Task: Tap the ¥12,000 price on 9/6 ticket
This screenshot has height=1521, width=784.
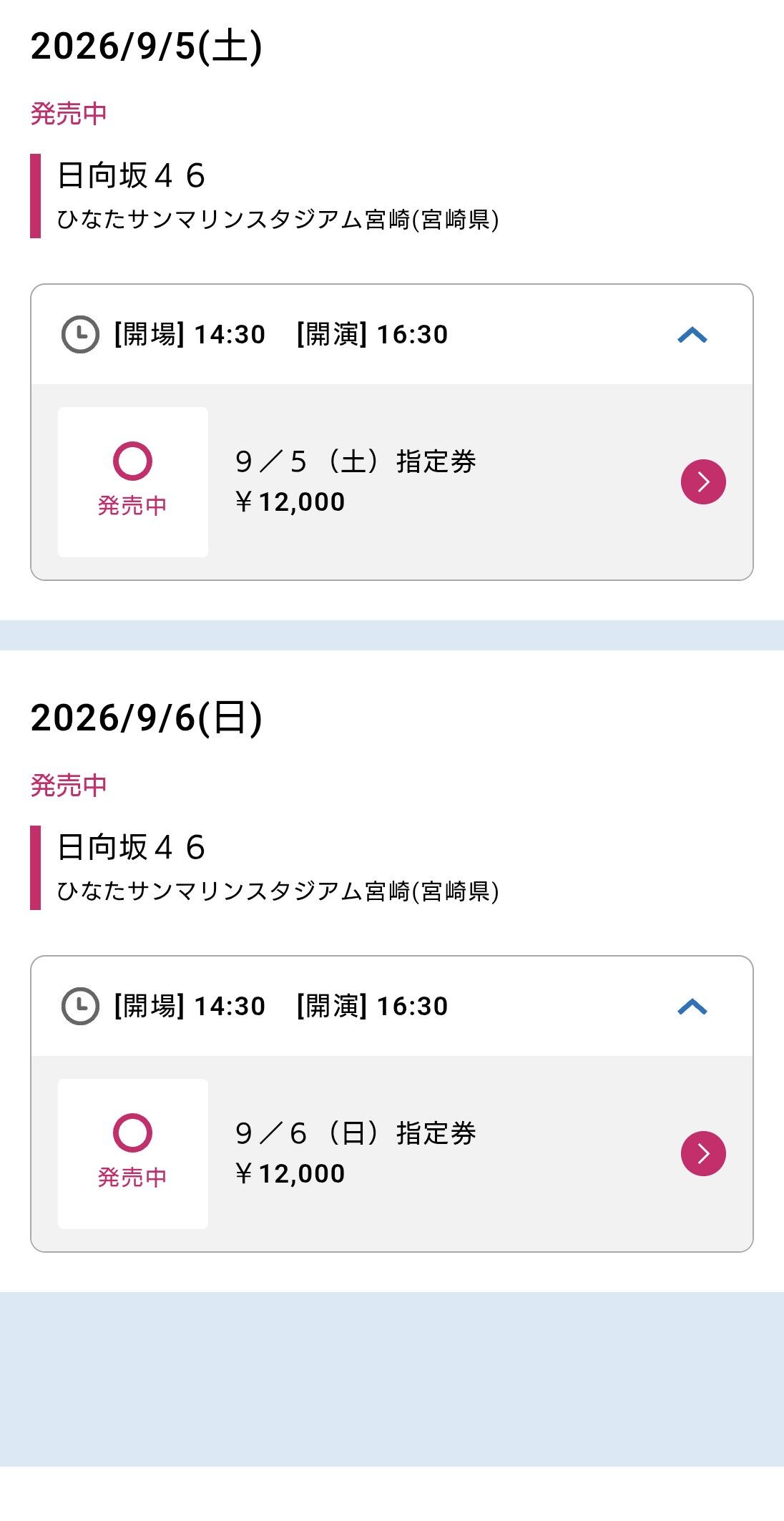Action: point(290,1173)
